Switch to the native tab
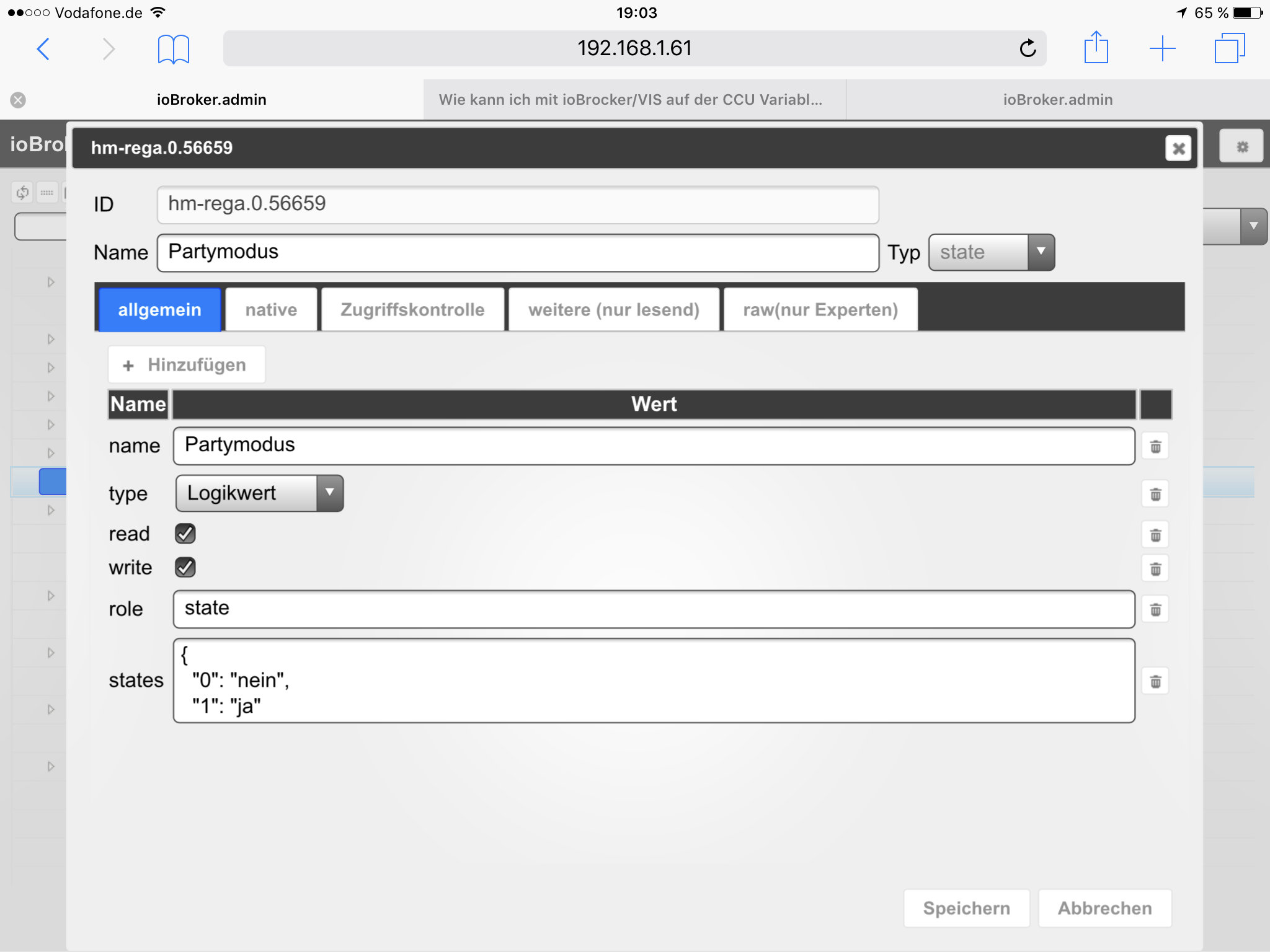Viewport: 1270px width, 952px height. [x=271, y=310]
